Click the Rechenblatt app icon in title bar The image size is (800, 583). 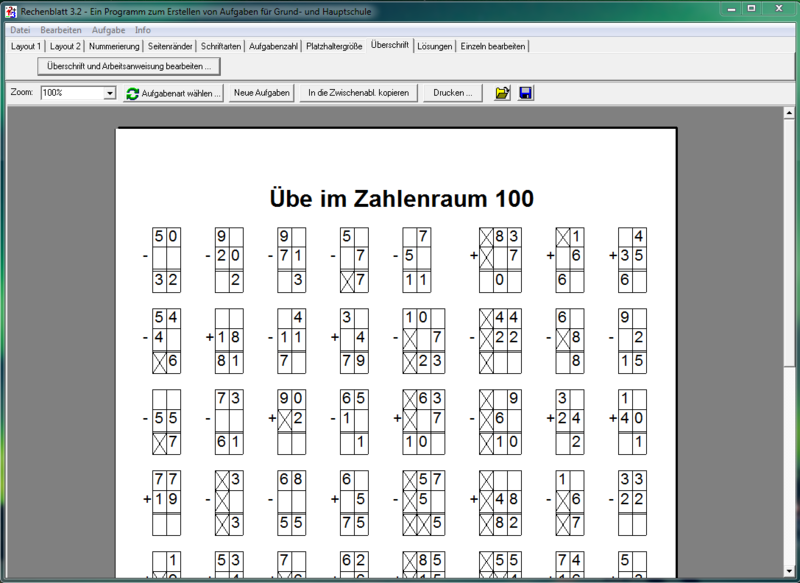(x=10, y=9)
